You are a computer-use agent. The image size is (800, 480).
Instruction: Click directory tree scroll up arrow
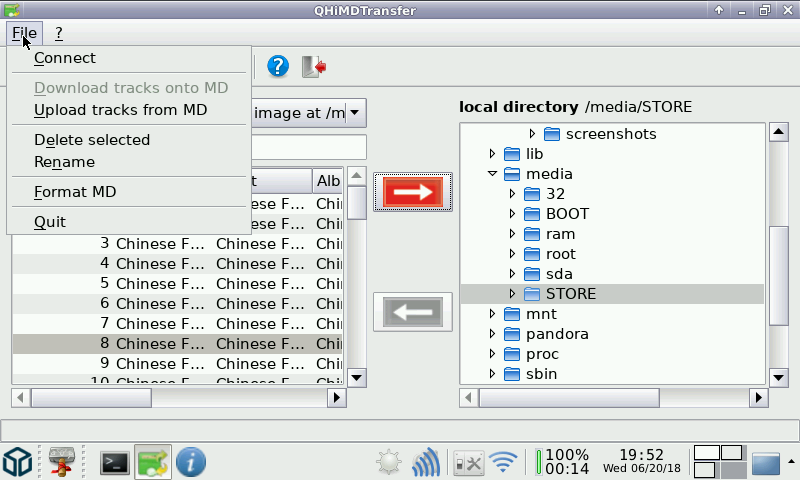[x=778, y=132]
